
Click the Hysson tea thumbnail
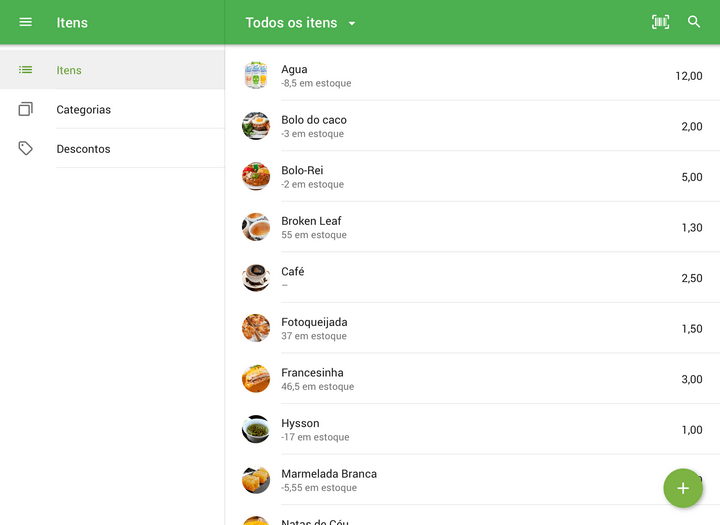256,429
